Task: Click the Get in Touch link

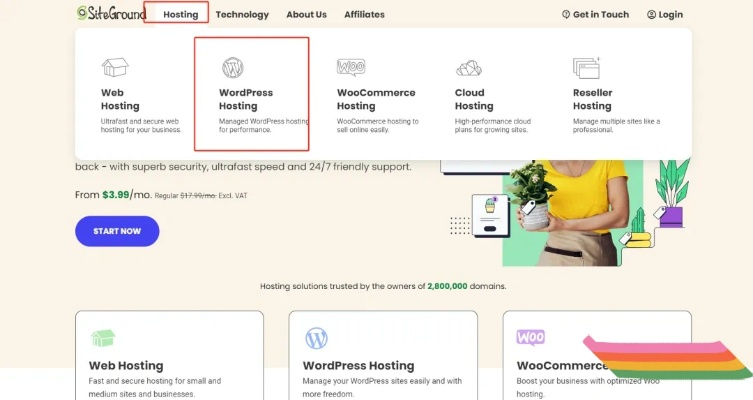Action: (595, 14)
